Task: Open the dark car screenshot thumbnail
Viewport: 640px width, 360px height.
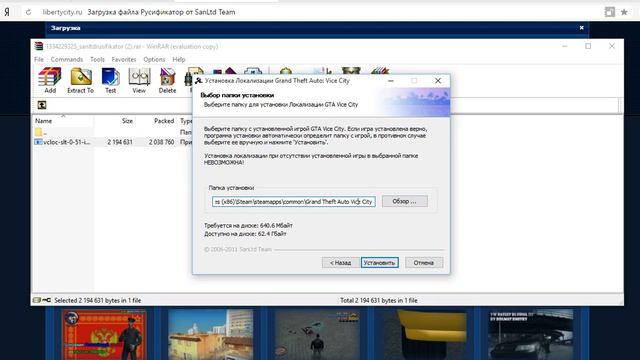Action: tap(531, 335)
